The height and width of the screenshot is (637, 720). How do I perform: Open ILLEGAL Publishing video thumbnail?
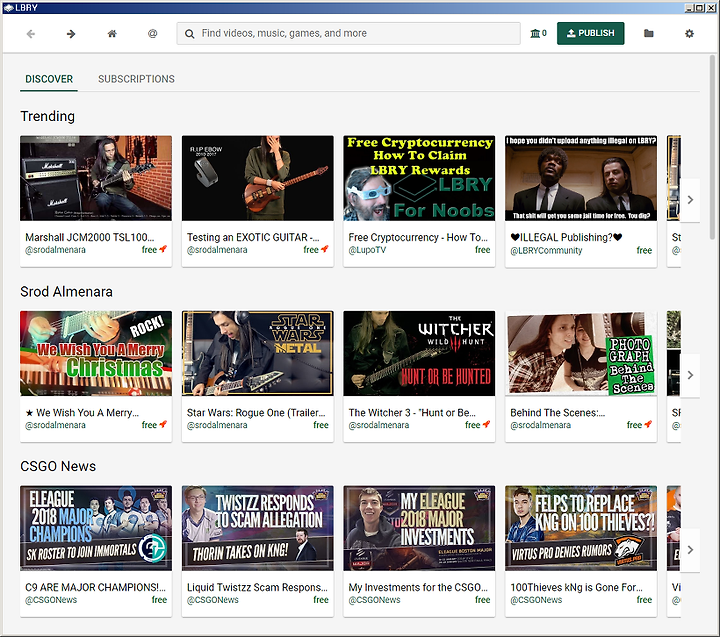coord(581,178)
